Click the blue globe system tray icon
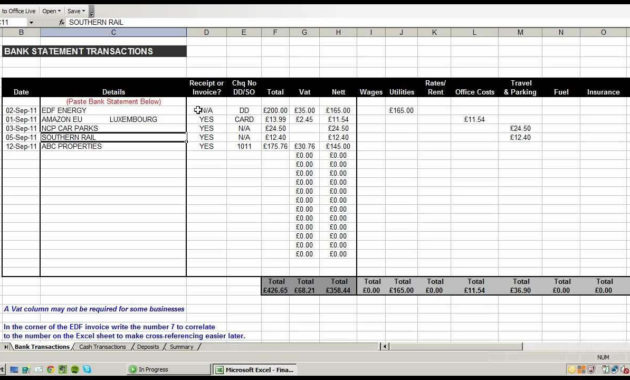630x380 pixels. (x=615, y=369)
